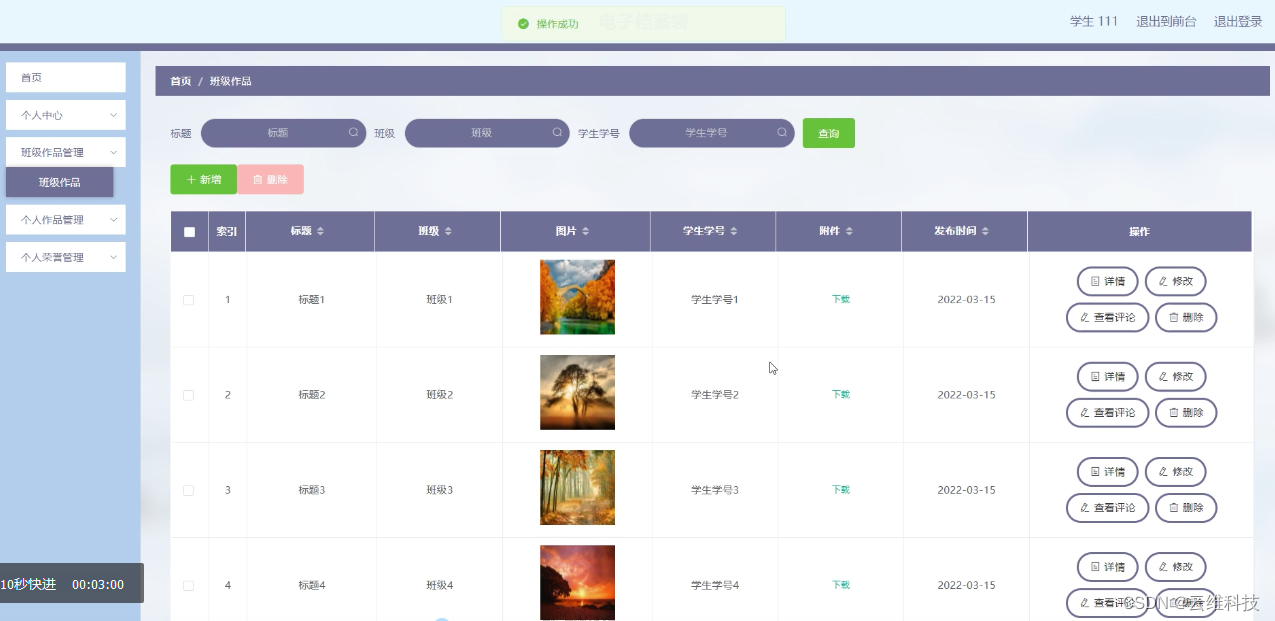Viewport: 1275px width, 621px height.
Task: Check the checkbox for row 1
Action: pos(189,300)
